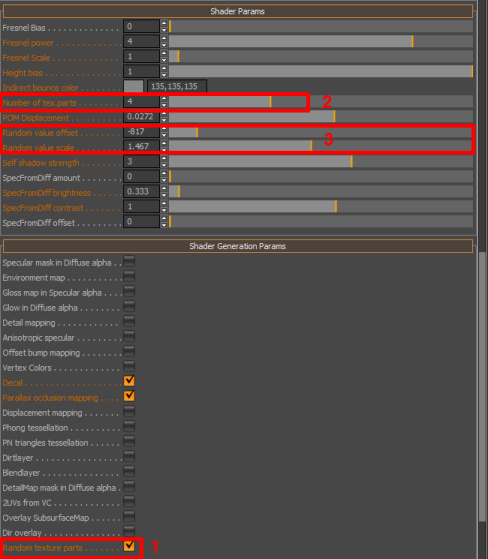
Task: Uncheck the Decal checkbox
Action: tap(129, 381)
